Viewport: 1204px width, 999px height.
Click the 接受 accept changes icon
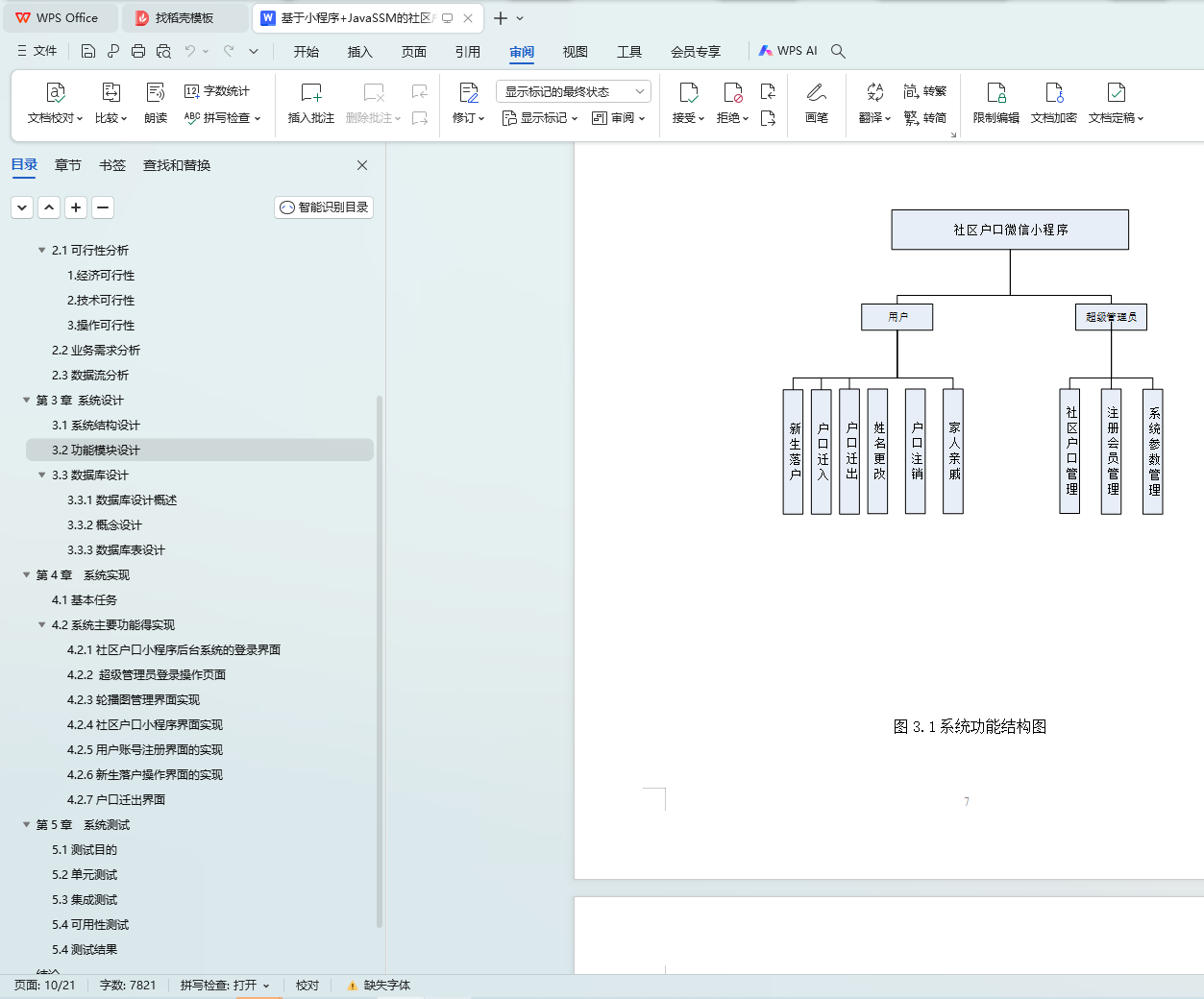pyautogui.click(x=688, y=93)
